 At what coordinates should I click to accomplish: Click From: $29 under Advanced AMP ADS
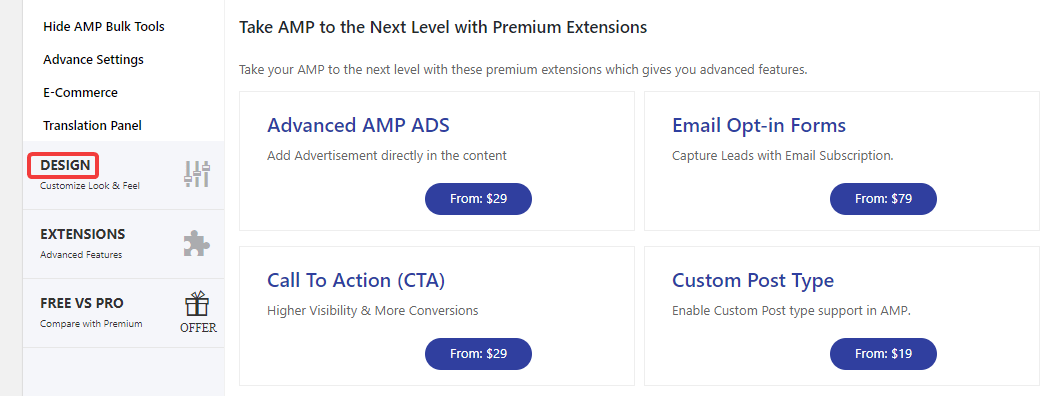pyautogui.click(x=478, y=199)
